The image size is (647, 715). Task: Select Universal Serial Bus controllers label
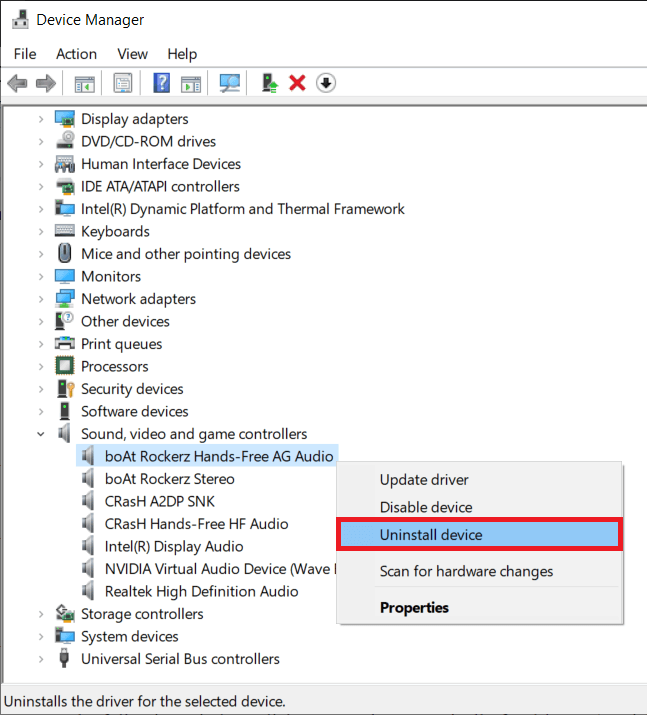click(181, 659)
